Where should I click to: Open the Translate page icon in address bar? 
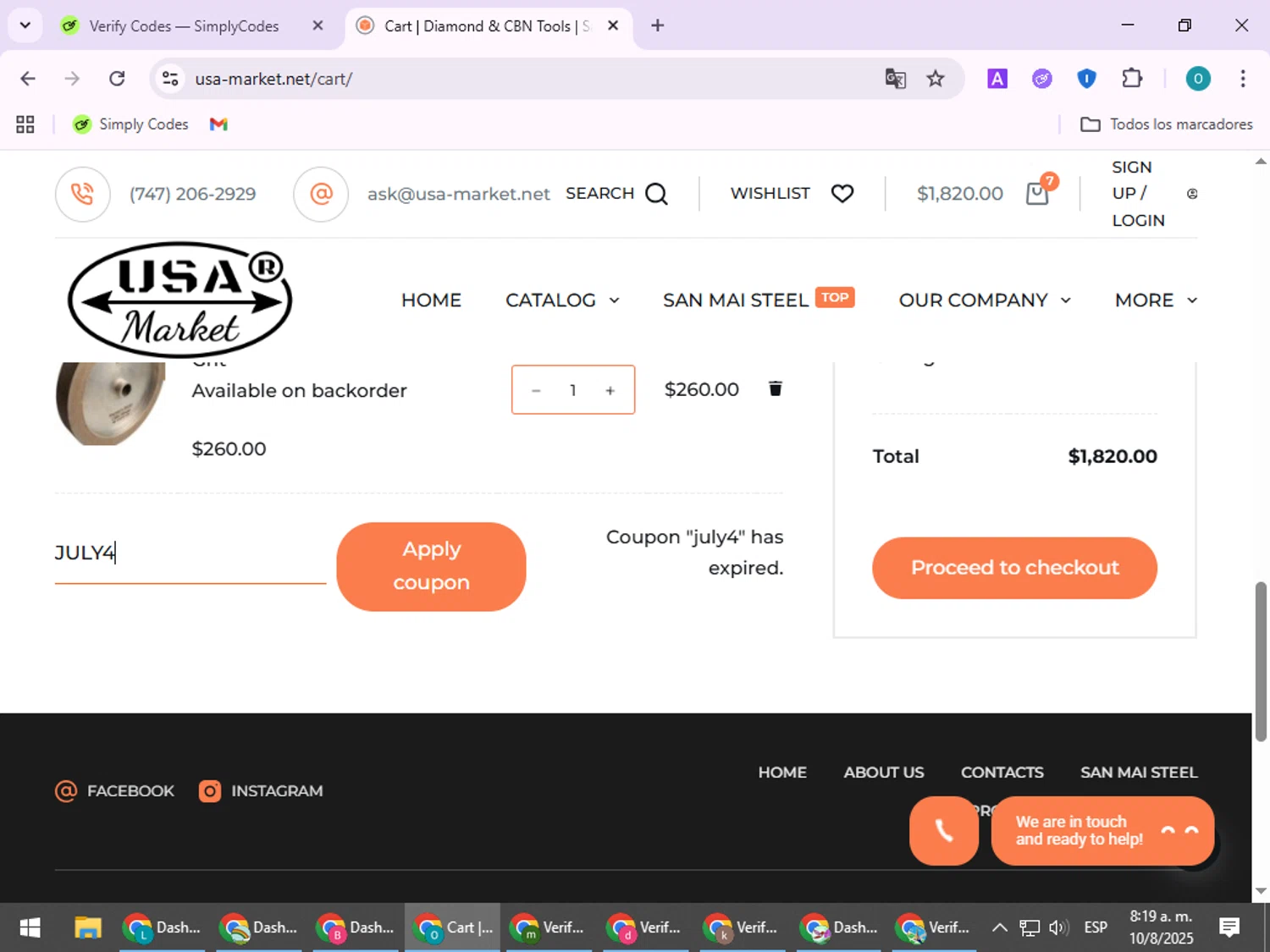(x=895, y=79)
